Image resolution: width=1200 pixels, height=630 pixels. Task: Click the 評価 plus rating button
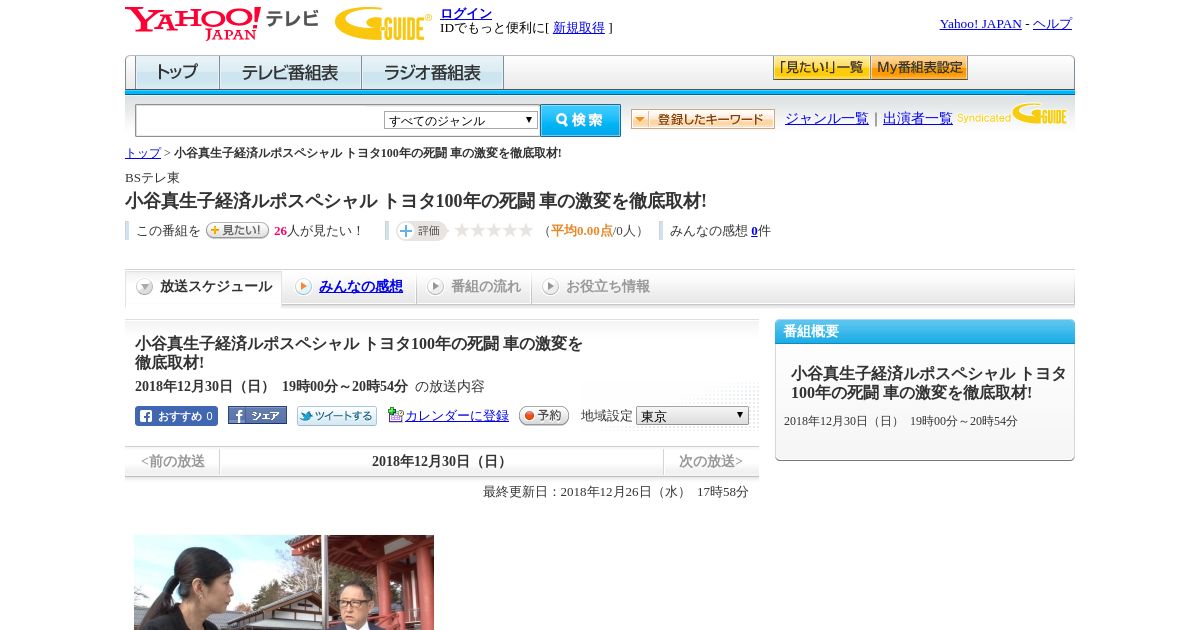[421, 231]
